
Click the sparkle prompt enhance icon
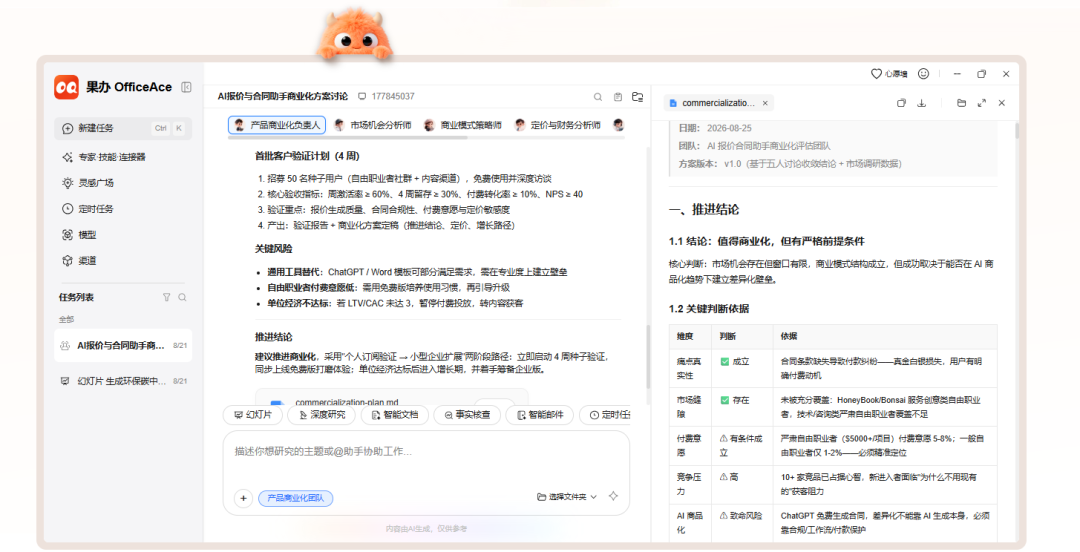tap(613, 496)
